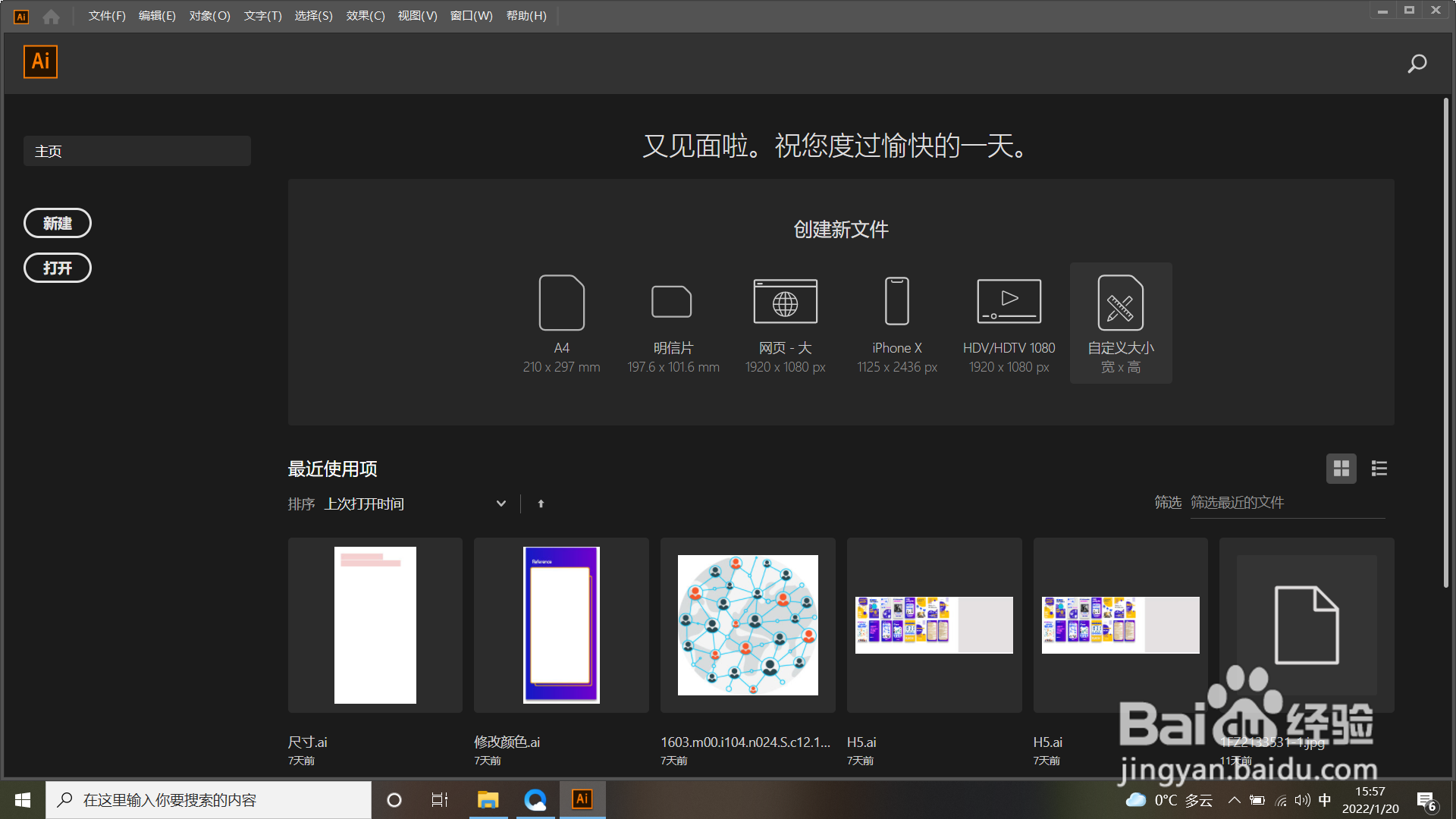Click the 新建 button
Screen dimensions: 1456x819
point(58,223)
